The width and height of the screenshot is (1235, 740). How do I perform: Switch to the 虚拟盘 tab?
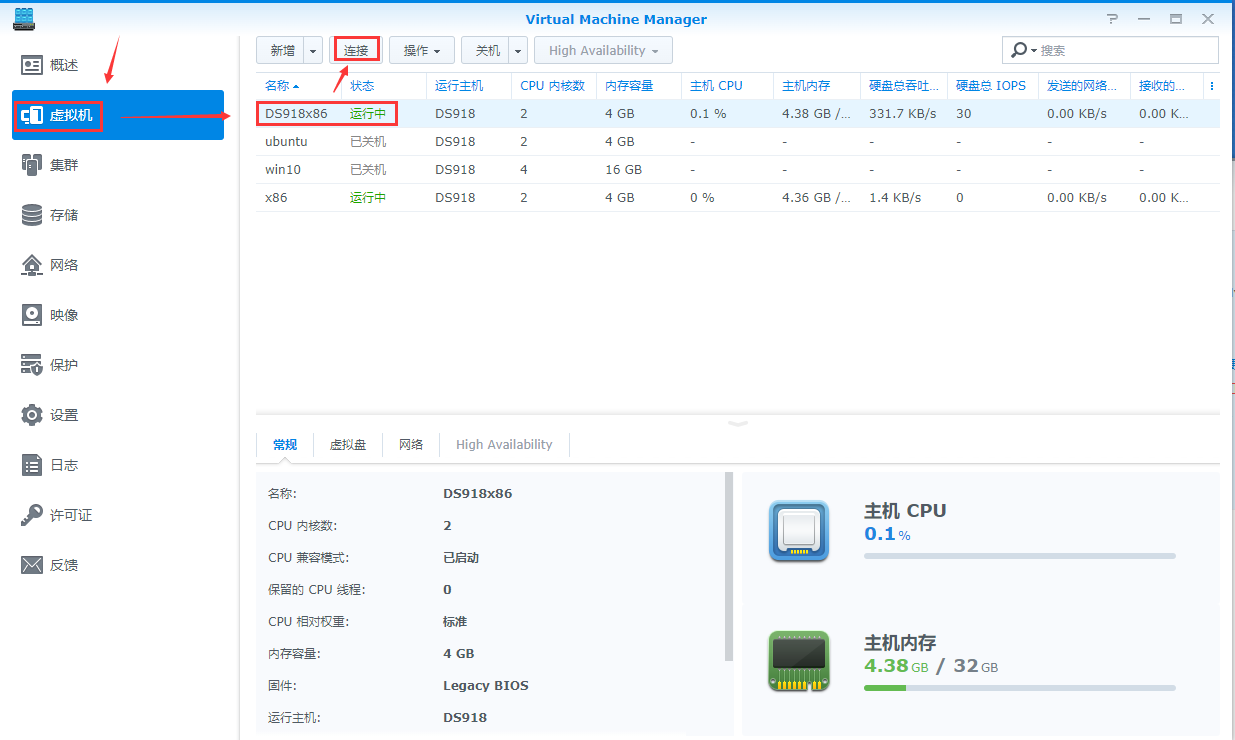click(348, 445)
